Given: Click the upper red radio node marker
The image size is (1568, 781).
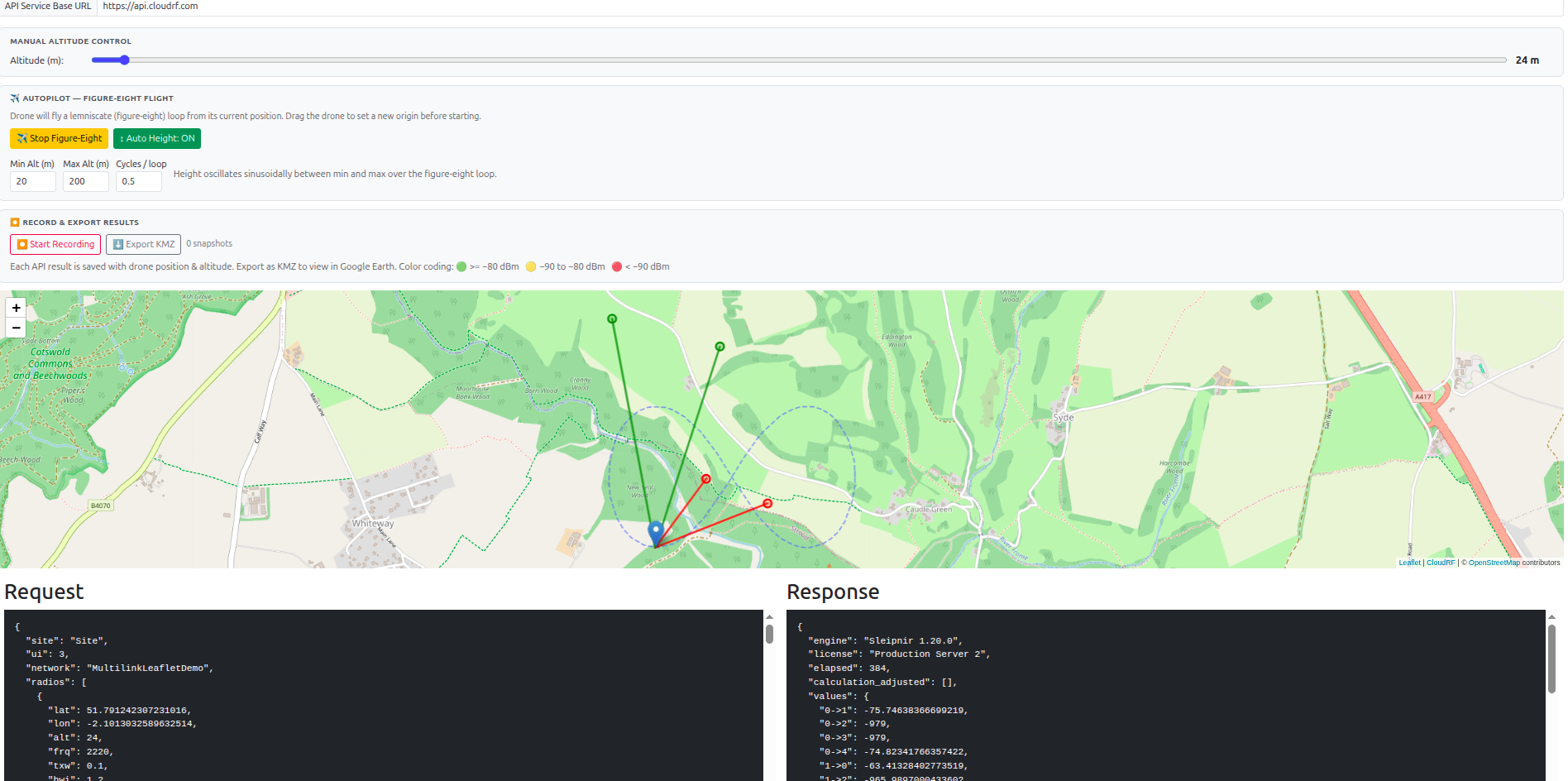Looking at the screenshot, I should pyautogui.click(x=706, y=479).
